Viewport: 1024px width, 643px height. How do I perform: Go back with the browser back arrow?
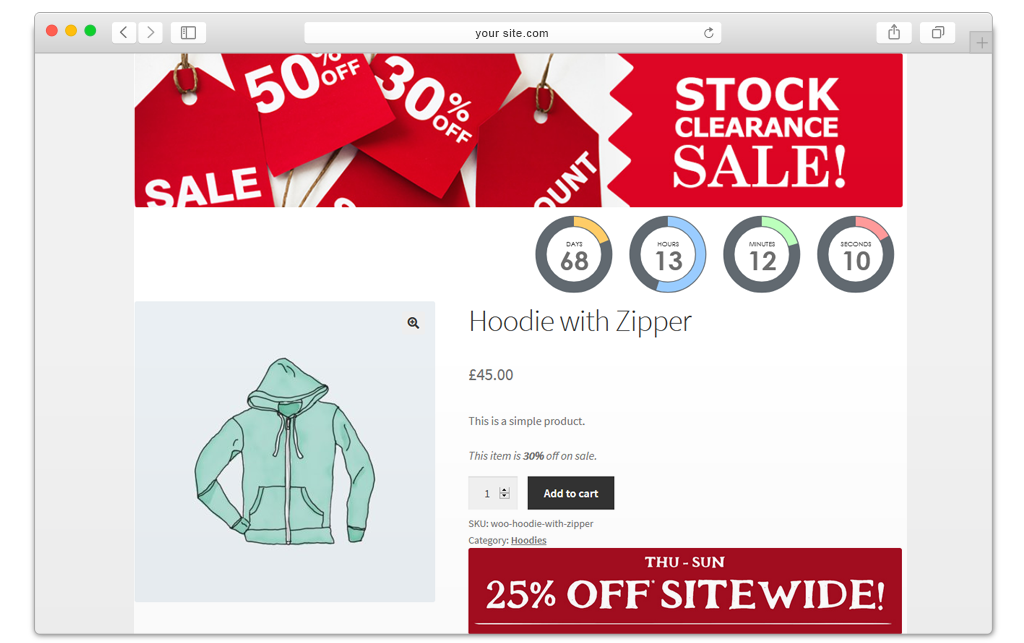123,32
